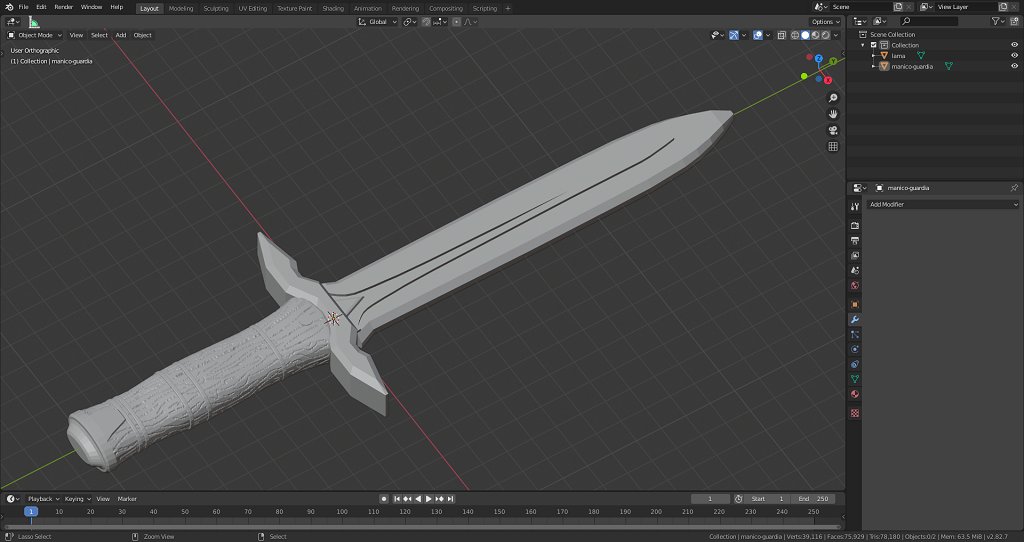Open the File menu
The image size is (1024, 542).
tap(24, 7)
